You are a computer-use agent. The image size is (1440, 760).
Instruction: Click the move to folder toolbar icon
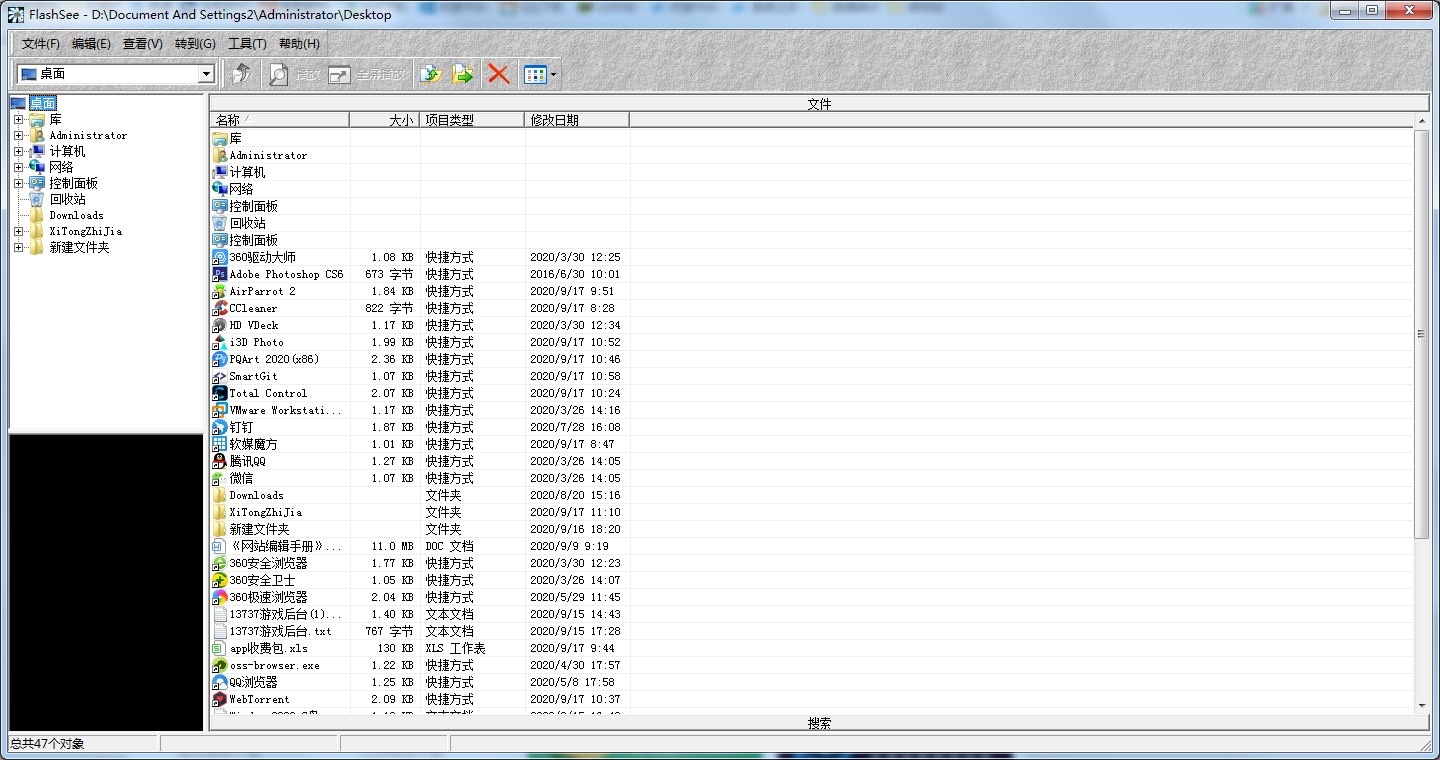463,74
